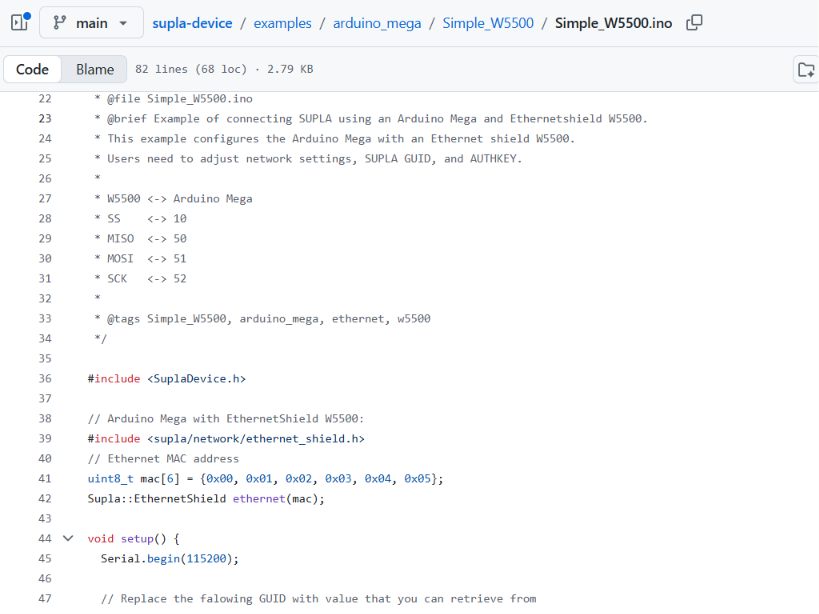The width and height of the screenshot is (819, 614).
Task: Click the '82 lines (68 loc)' file info
Action: pyautogui.click(x=191, y=69)
